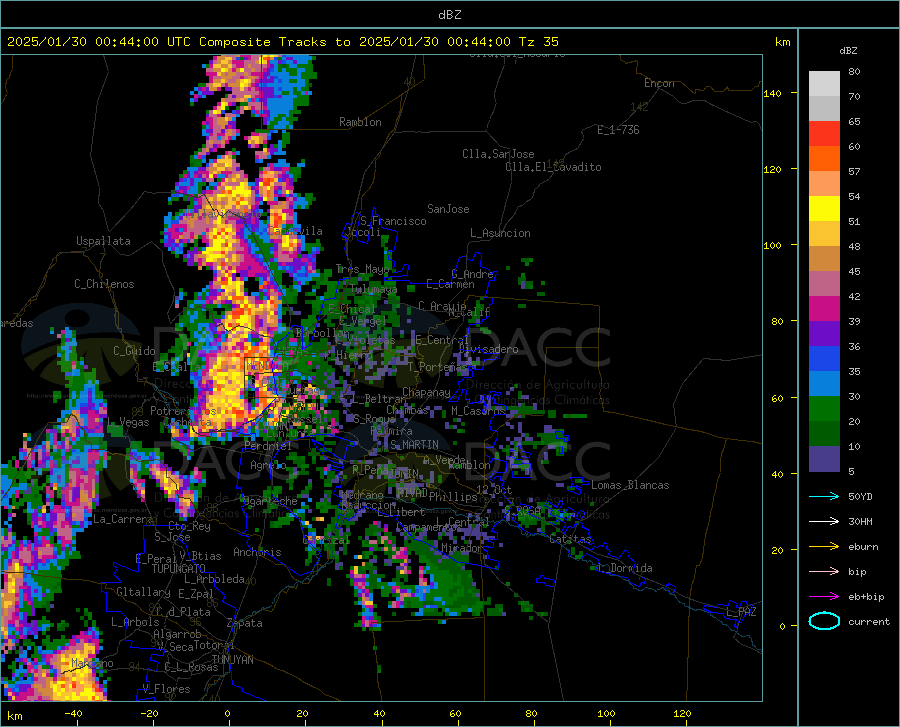Click the E_Peral map label
Screen dimensions: 900x727
tap(156, 558)
